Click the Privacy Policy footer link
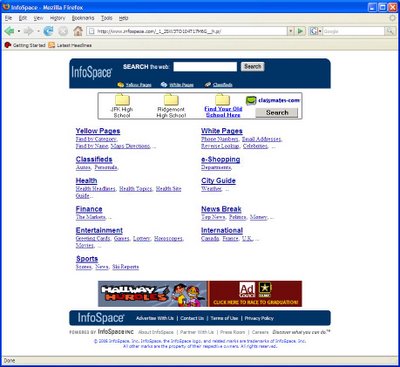 tap(259, 318)
